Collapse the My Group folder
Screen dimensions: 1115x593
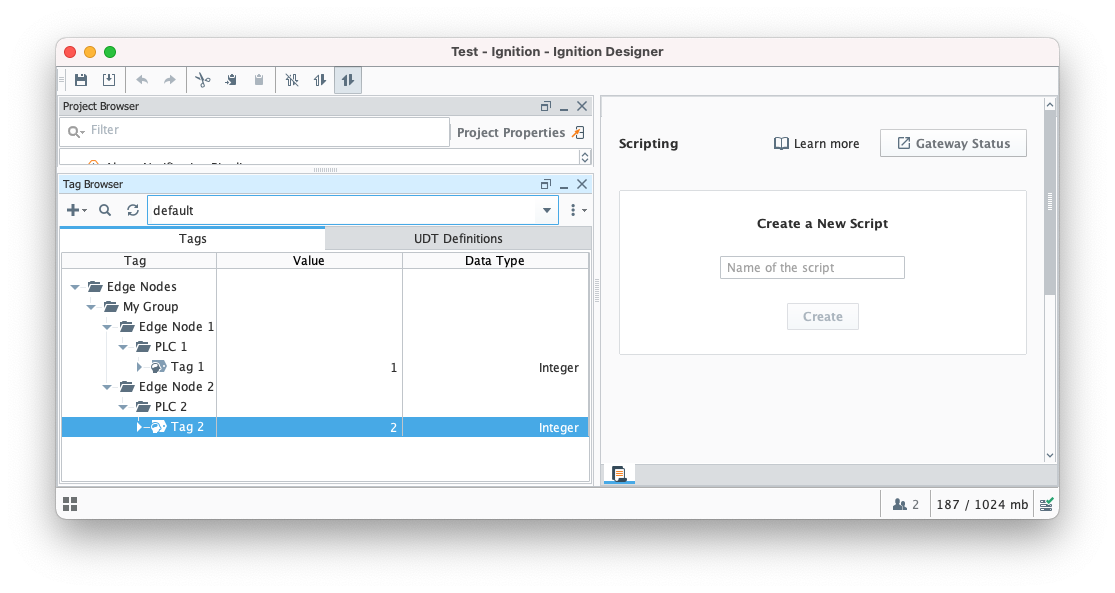pyautogui.click(x=91, y=307)
